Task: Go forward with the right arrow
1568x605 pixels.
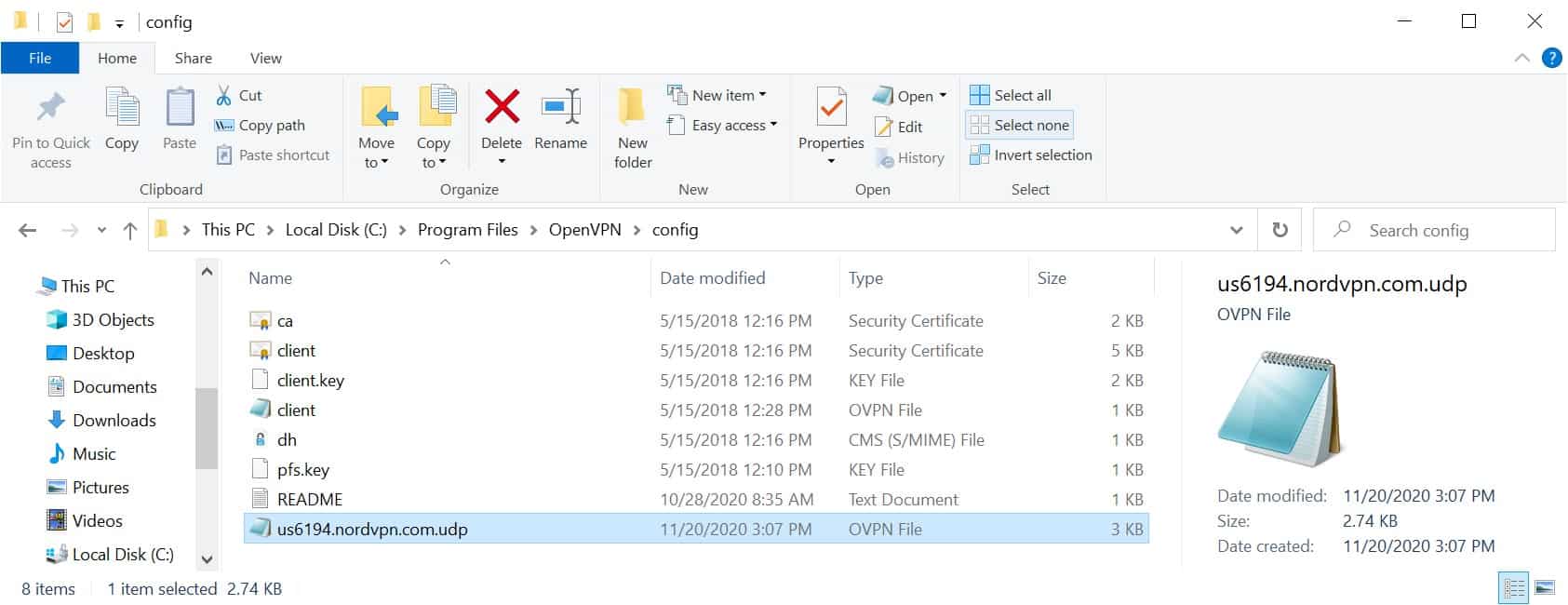Action: (x=70, y=230)
